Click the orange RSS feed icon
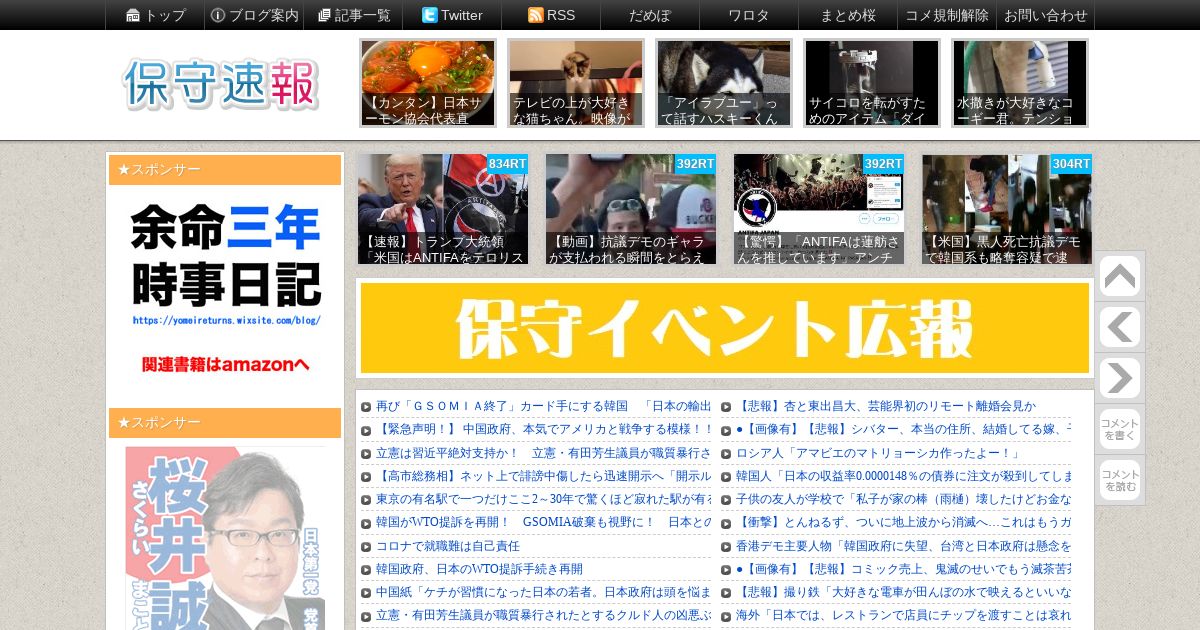 [x=535, y=15]
